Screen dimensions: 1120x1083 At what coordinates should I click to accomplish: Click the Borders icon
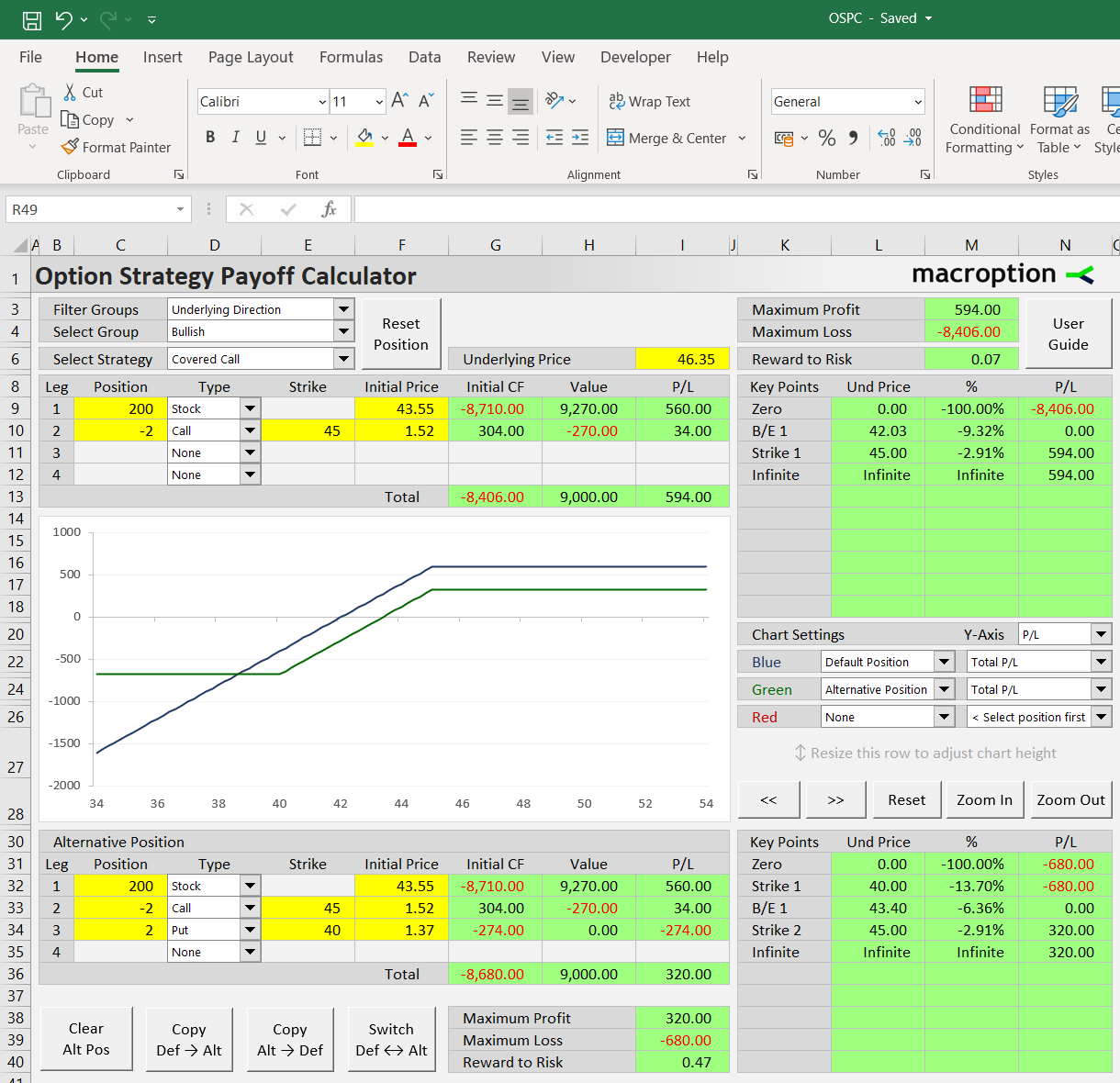tap(312, 138)
